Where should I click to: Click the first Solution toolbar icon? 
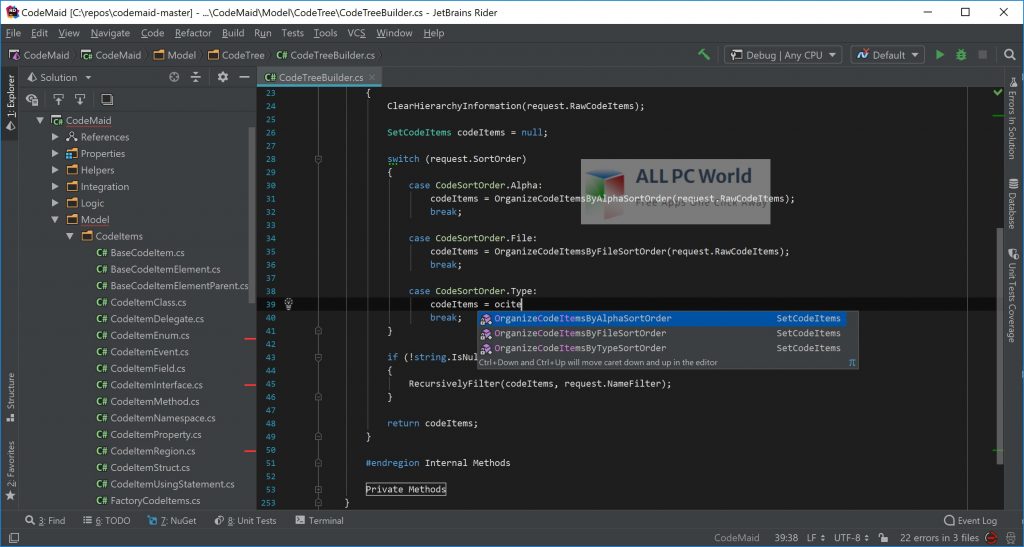(32, 99)
